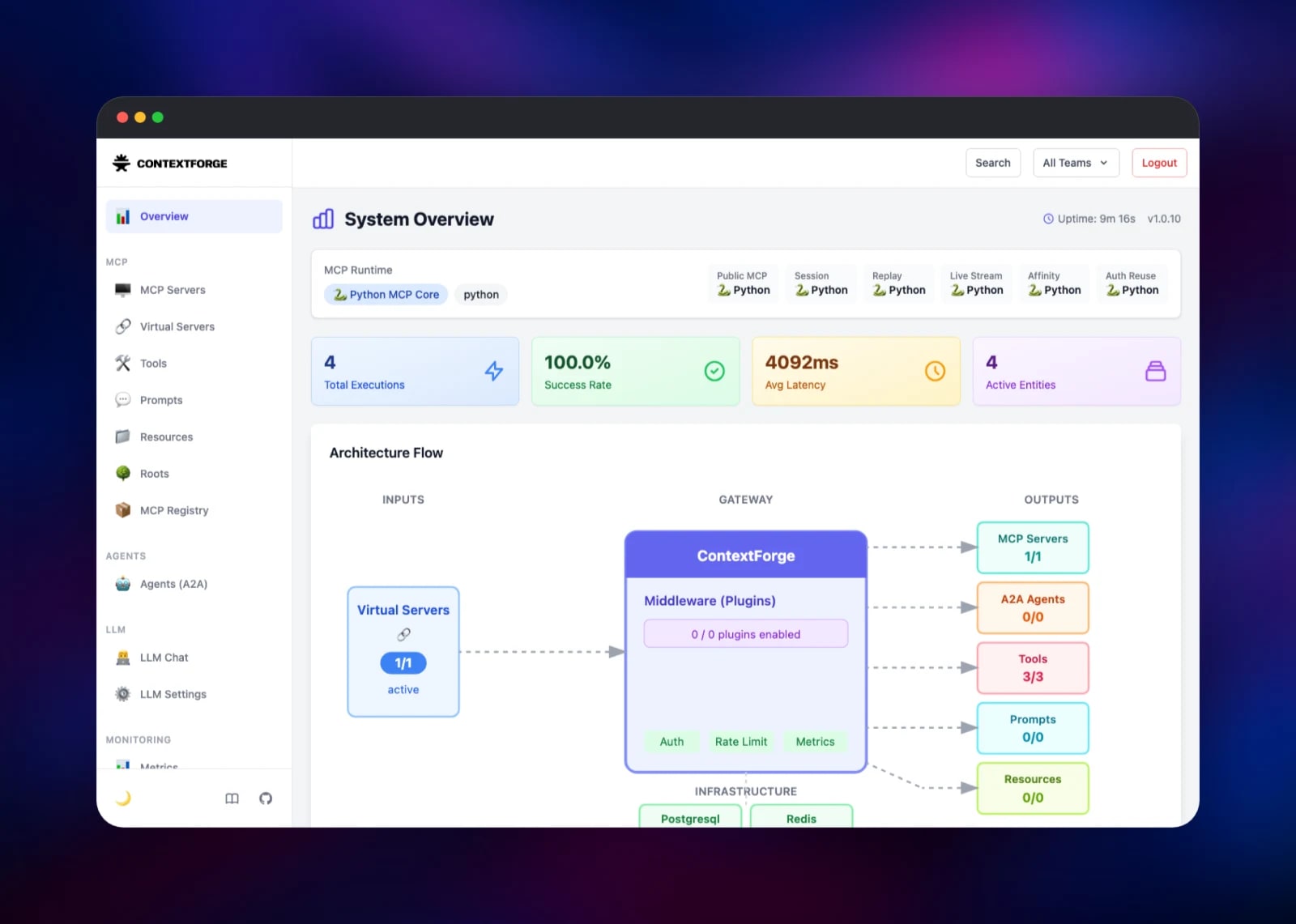Click the 4092ms latency value

click(802, 362)
